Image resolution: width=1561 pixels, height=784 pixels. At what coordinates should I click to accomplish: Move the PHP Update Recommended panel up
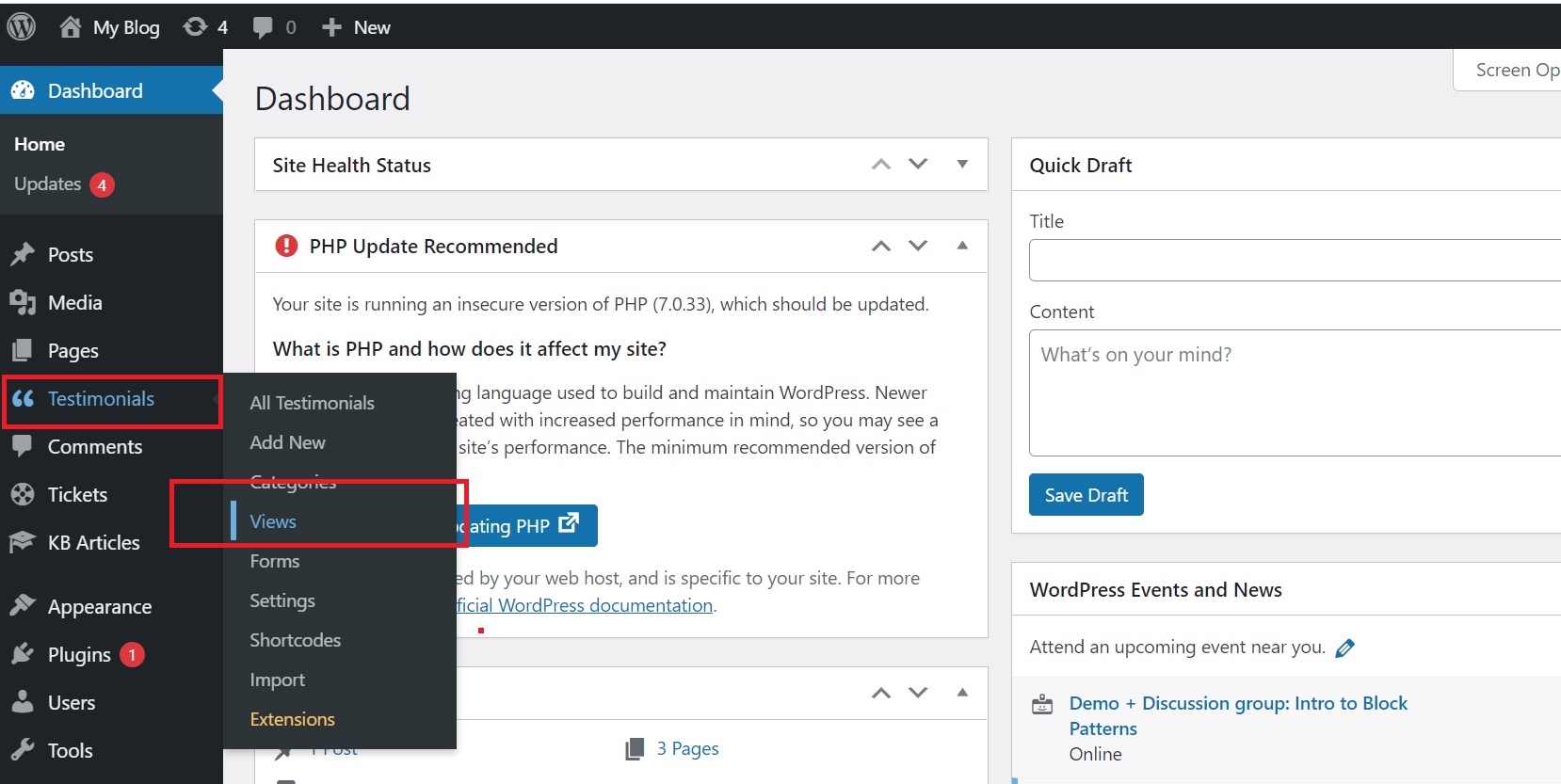point(881,246)
